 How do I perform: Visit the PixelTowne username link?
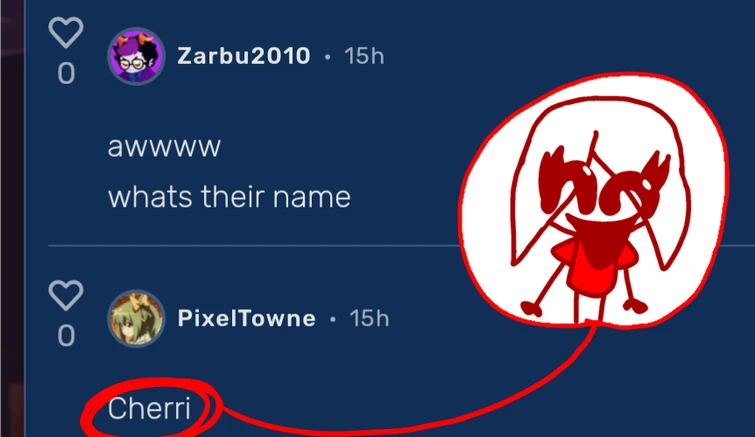[247, 318]
